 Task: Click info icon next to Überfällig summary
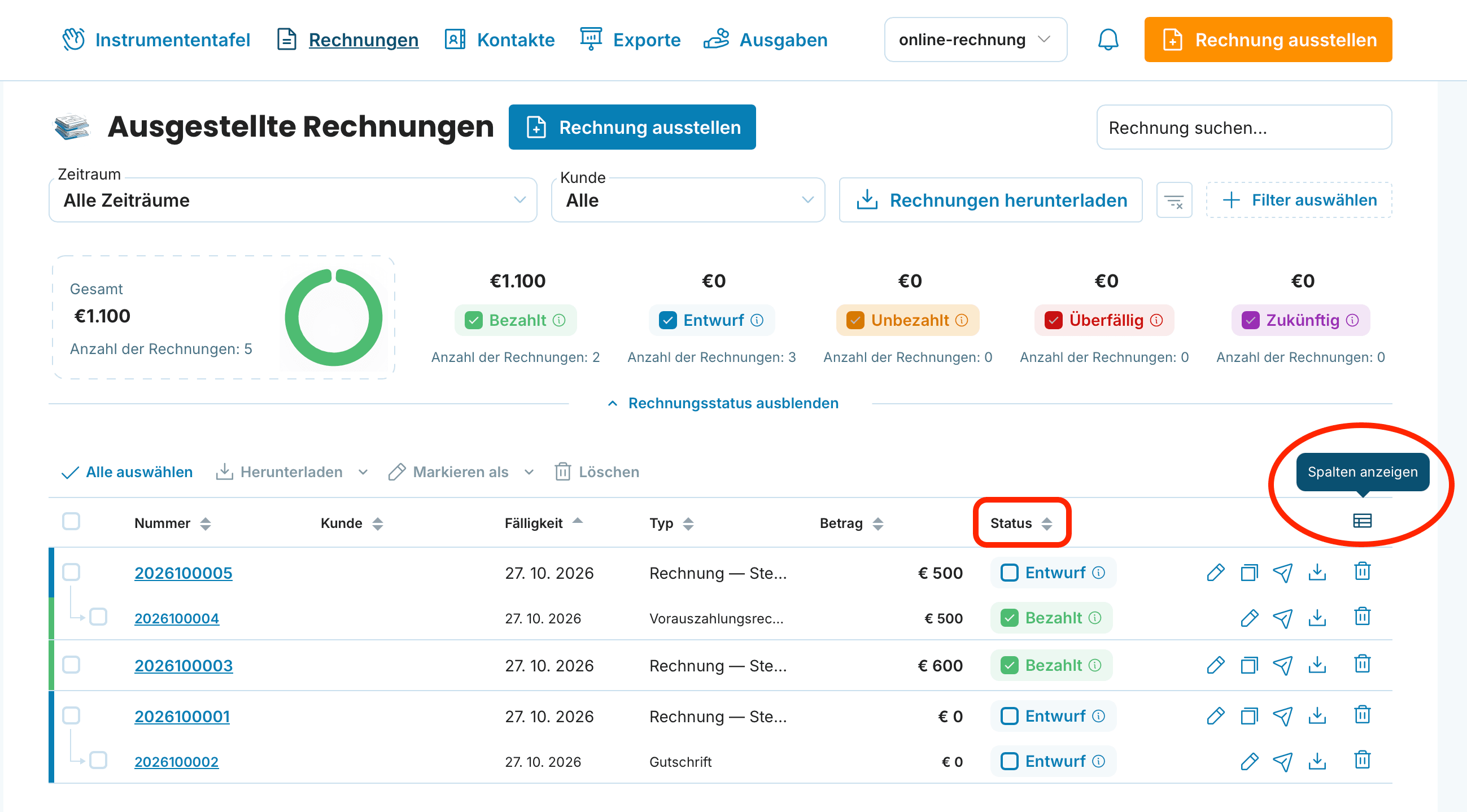pyautogui.click(x=1156, y=320)
